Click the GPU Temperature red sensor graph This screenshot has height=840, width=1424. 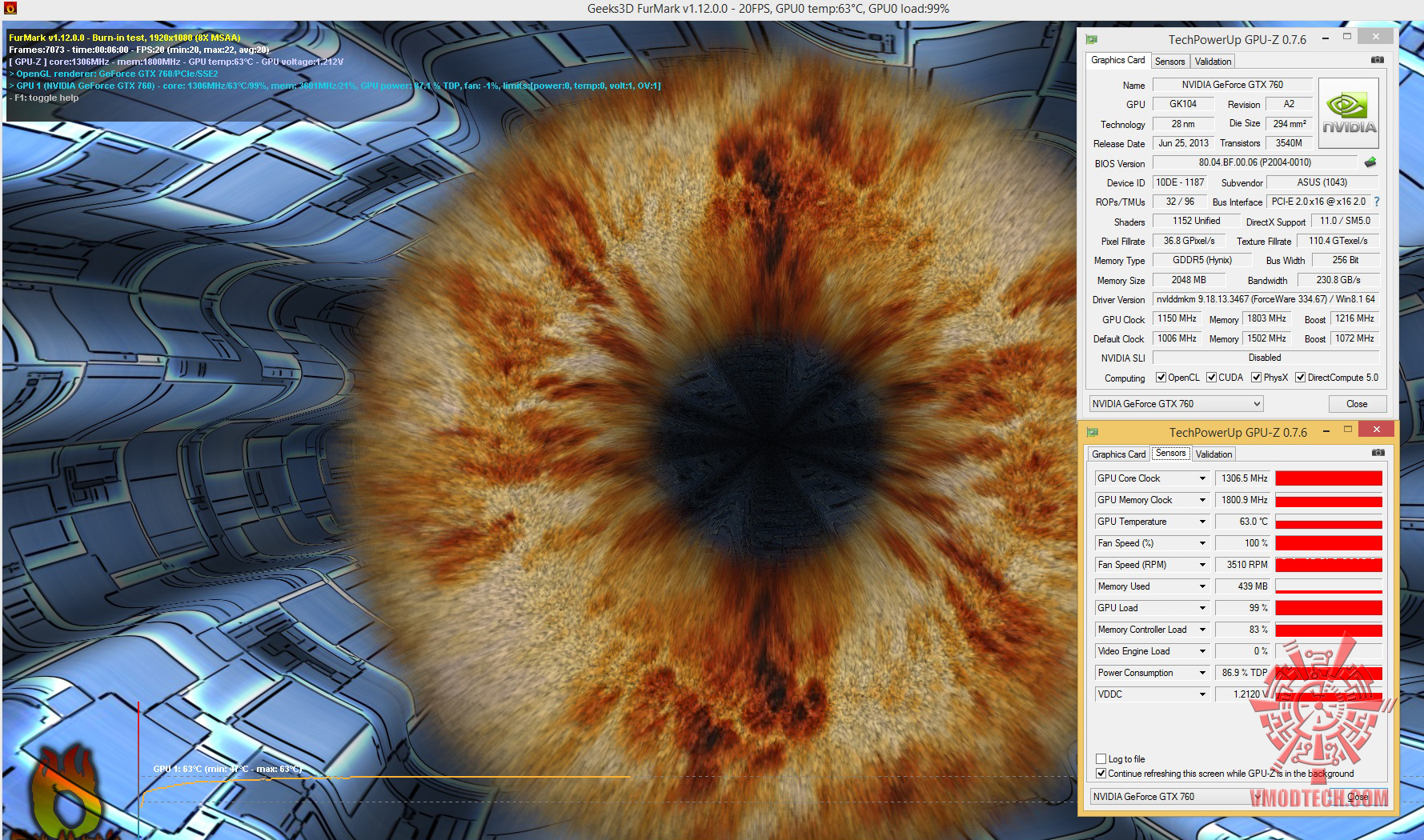pyautogui.click(x=1329, y=522)
